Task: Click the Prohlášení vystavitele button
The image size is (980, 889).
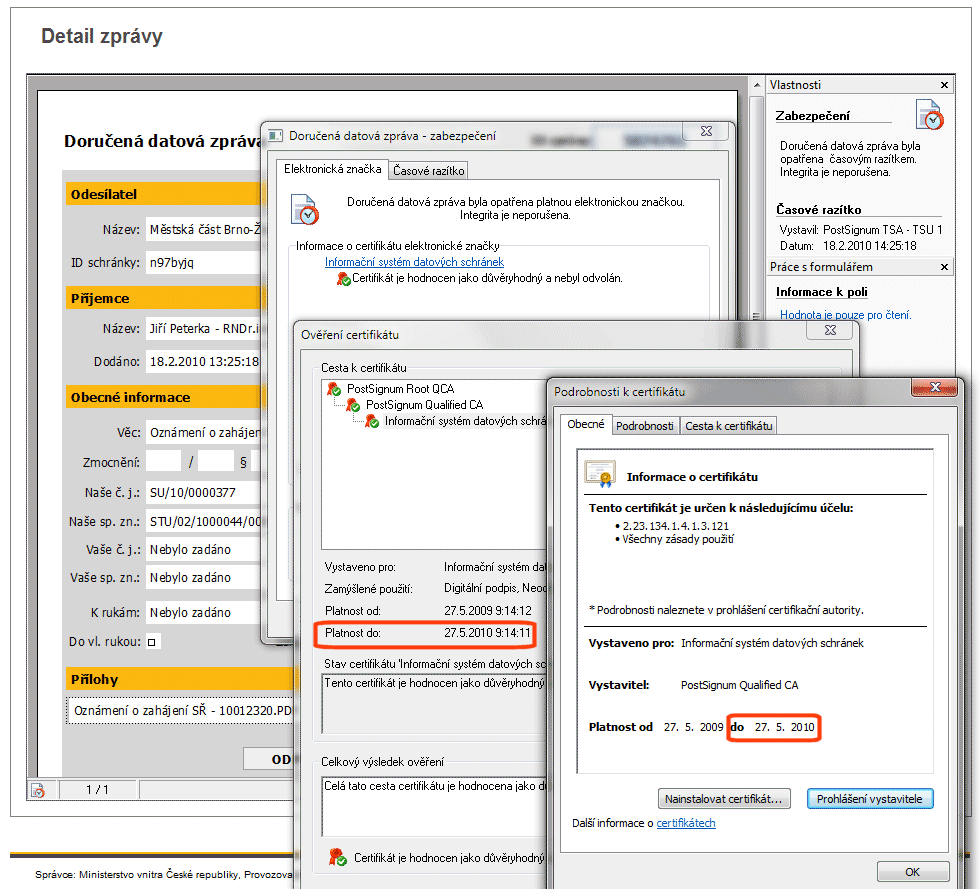Action: click(869, 798)
